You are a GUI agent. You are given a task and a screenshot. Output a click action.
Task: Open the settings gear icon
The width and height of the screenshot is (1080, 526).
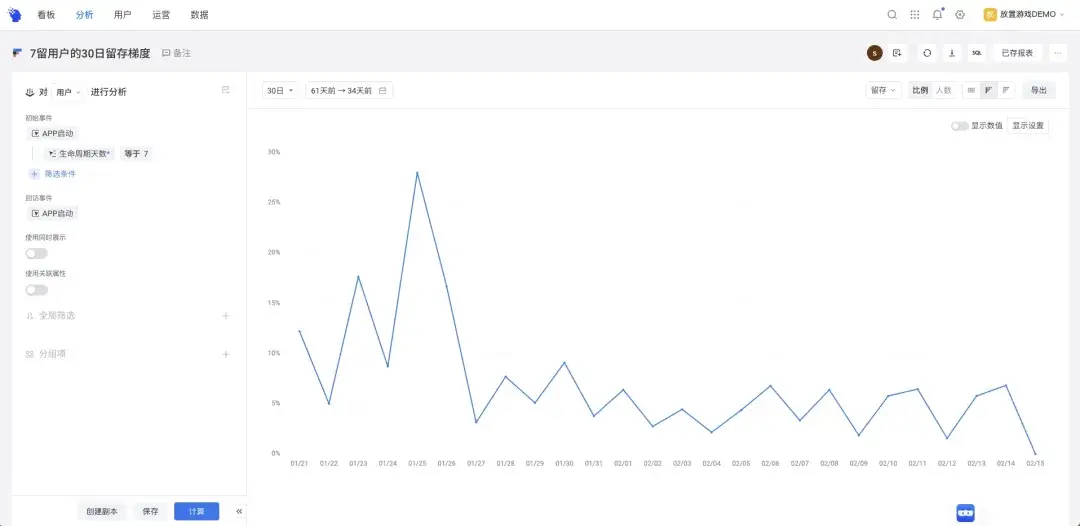(959, 14)
